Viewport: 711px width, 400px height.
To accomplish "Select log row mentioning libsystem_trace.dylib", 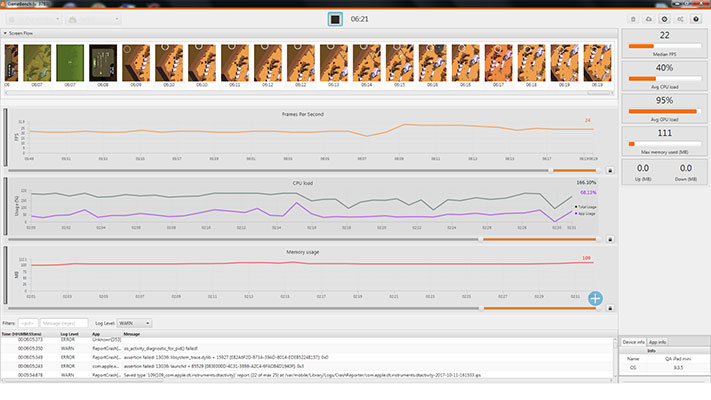I will point(307,357).
